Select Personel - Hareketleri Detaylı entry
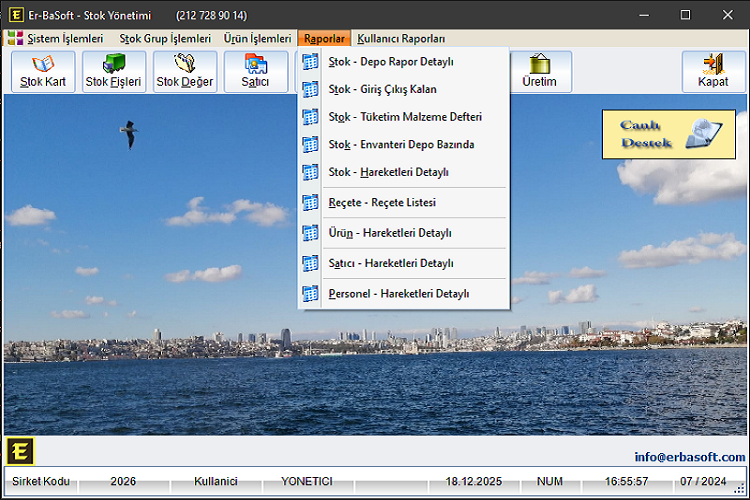The image size is (750, 500). tap(398, 294)
